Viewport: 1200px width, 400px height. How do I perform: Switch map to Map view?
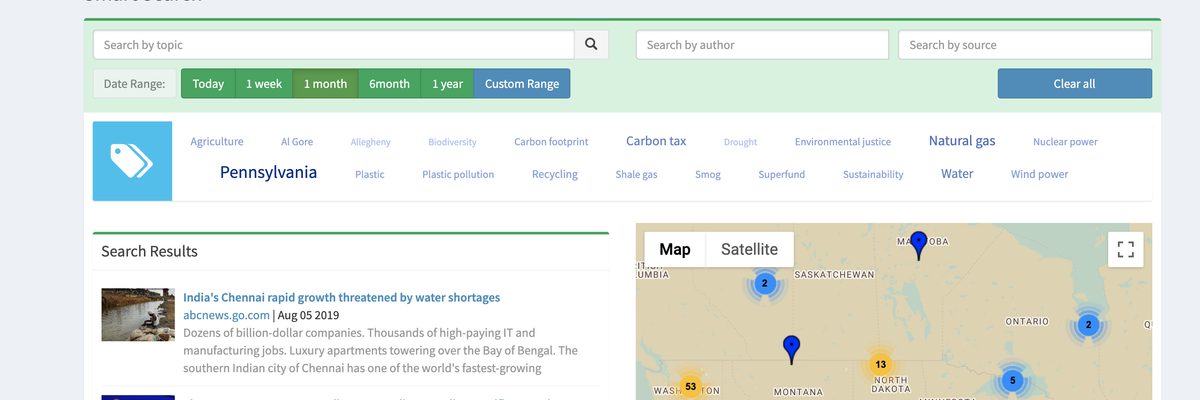675,249
